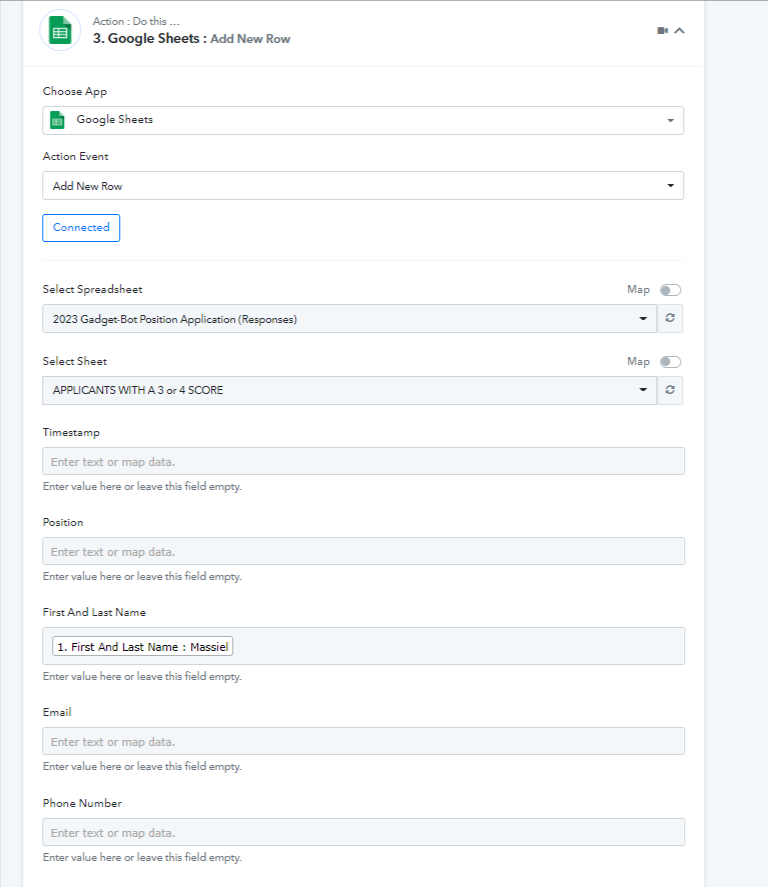Click the 'Action Event' label
This screenshot has width=768, height=887.
pos(76,157)
